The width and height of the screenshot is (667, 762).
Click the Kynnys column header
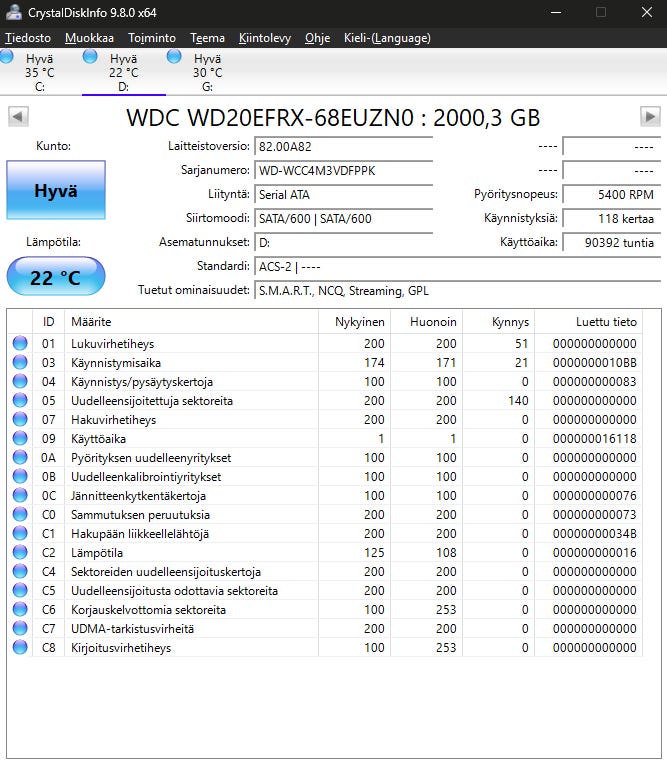499,322
